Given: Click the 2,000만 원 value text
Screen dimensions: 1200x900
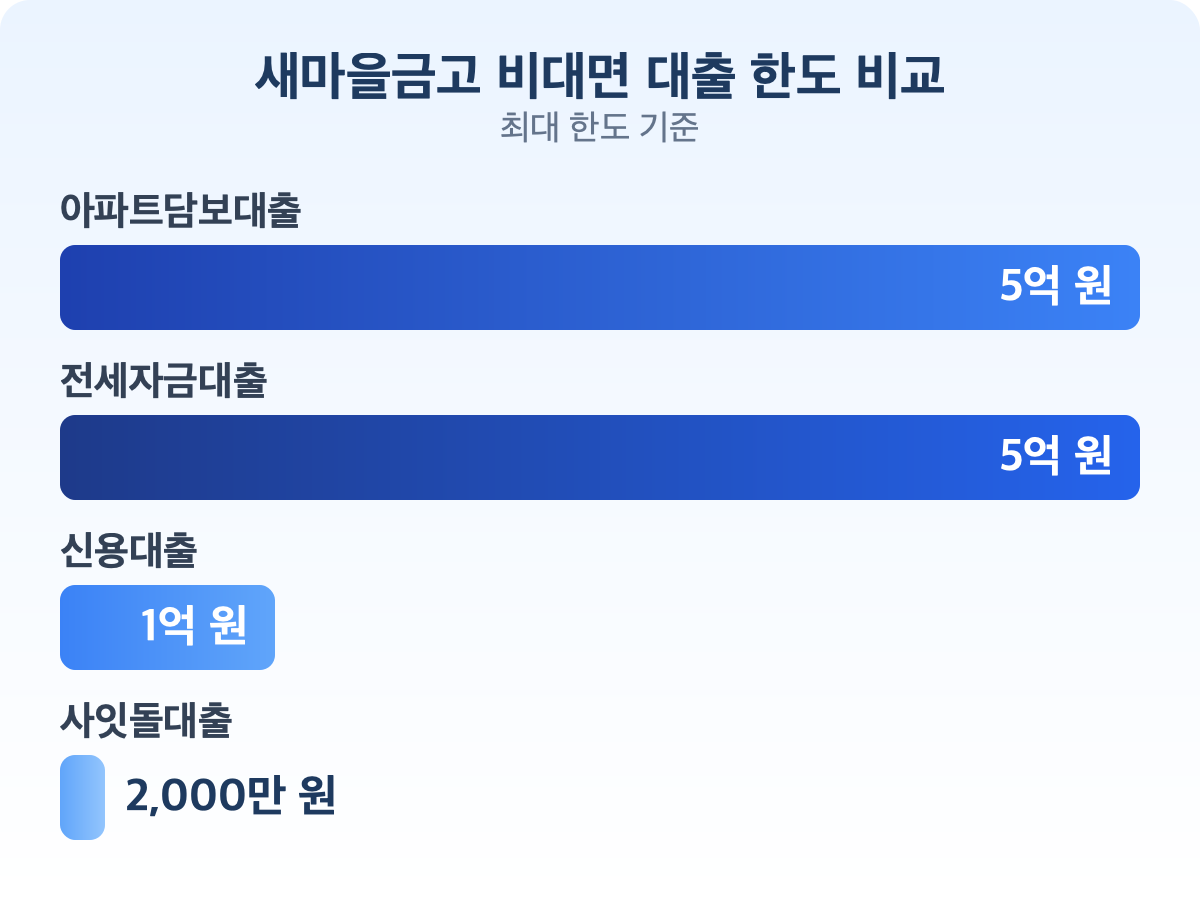Looking at the screenshot, I should 230,798.
